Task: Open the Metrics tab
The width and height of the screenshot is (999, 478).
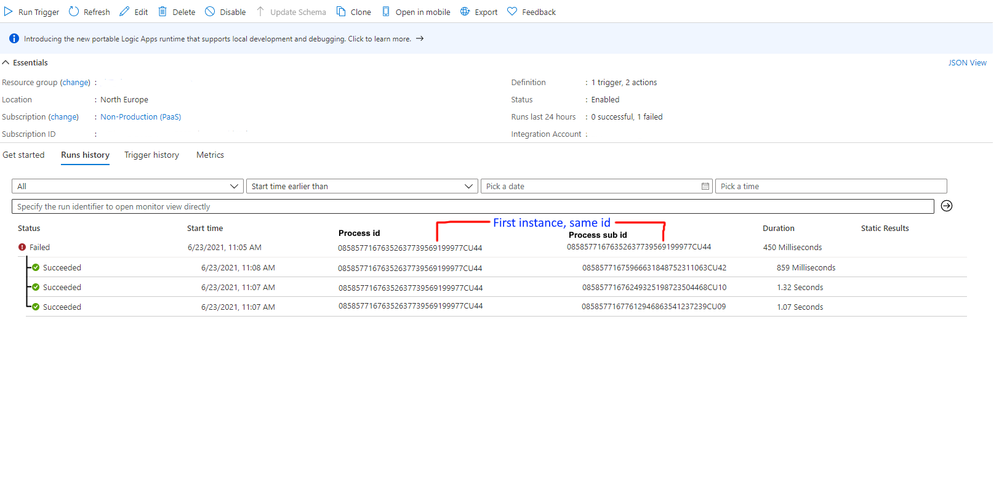Action: [210, 155]
